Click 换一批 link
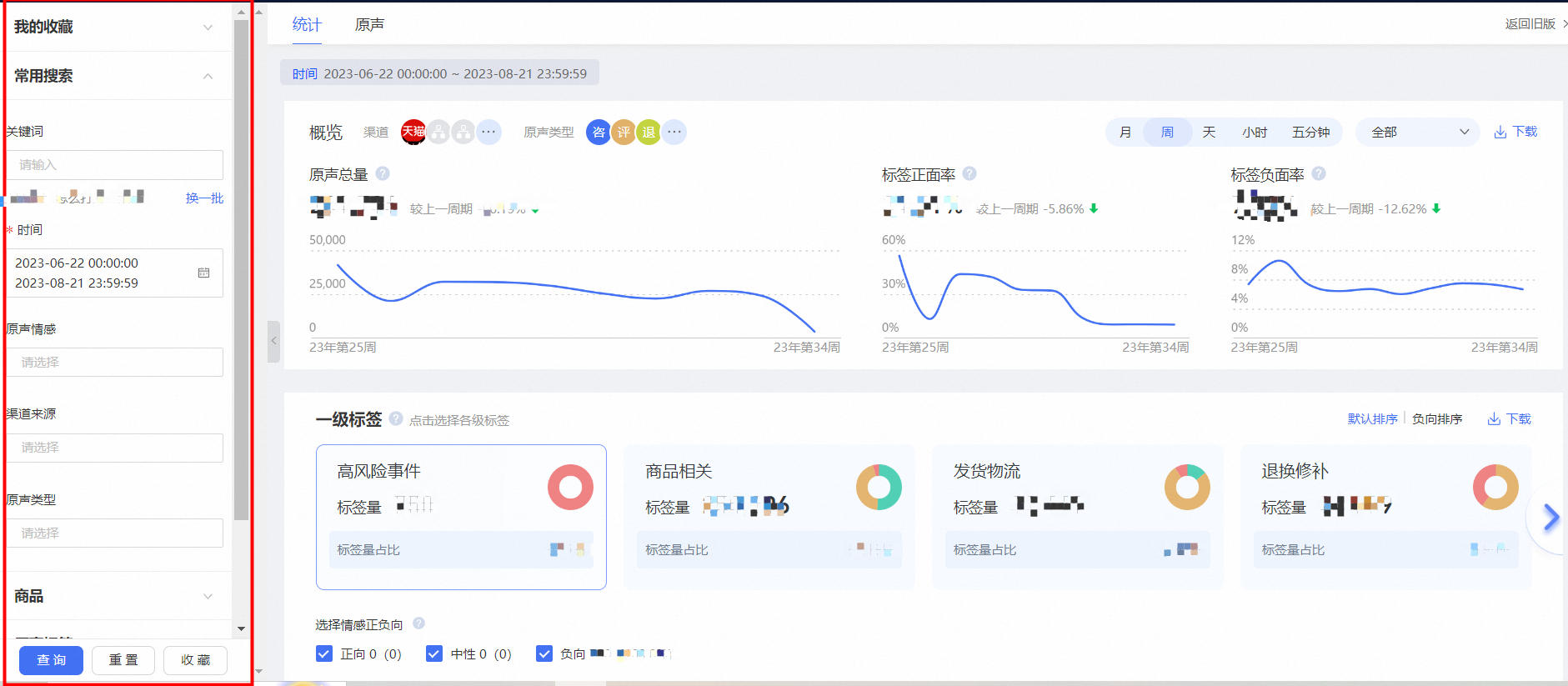 click(204, 198)
